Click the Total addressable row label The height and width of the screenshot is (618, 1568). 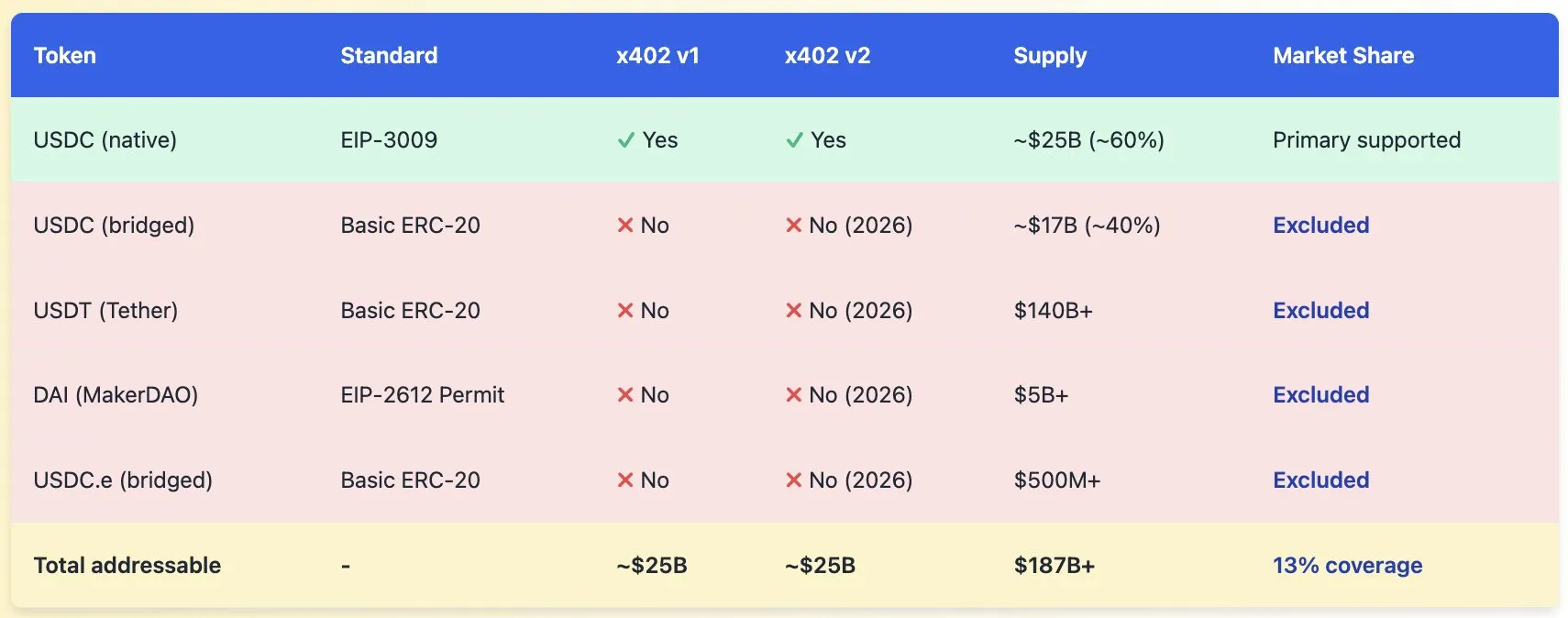[127, 566]
